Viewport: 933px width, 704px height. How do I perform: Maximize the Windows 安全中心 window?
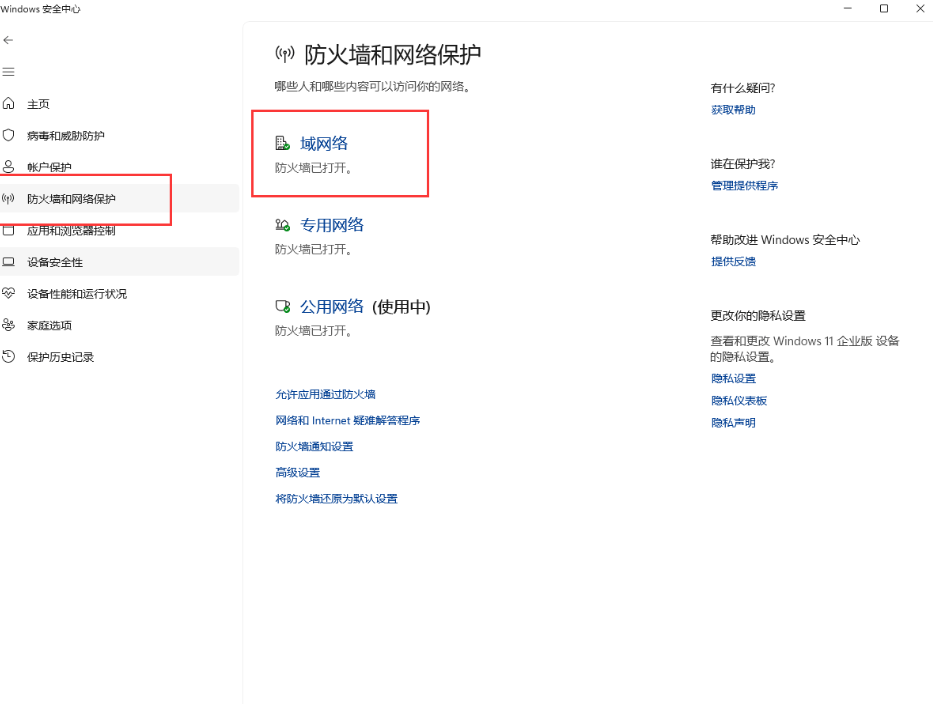point(884,8)
